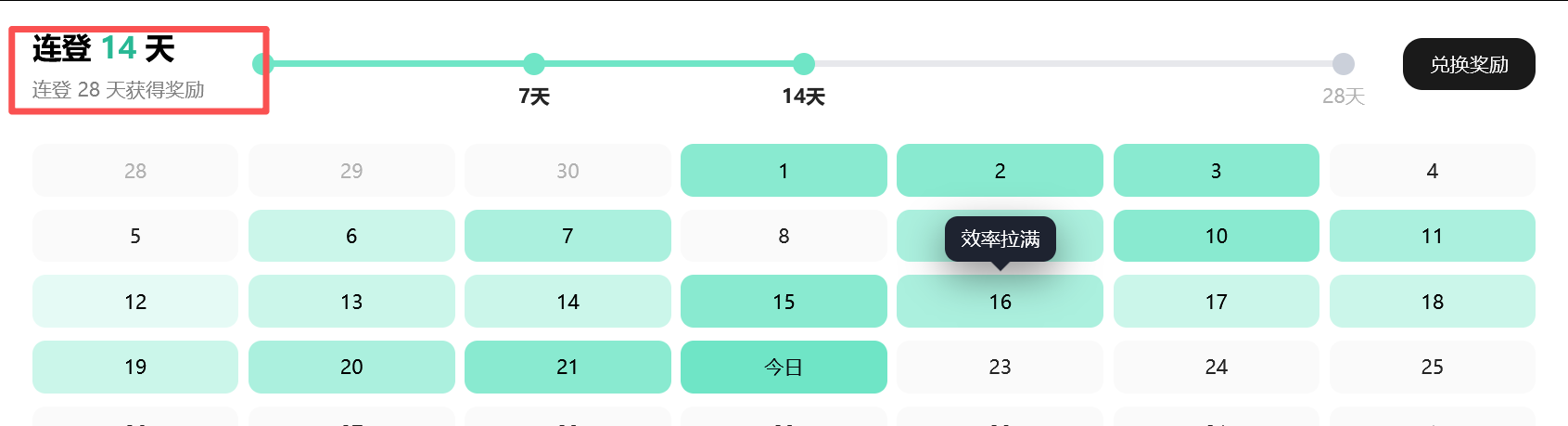Select calendar day 8
The height and width of the screenshot is (426, 1568).
click(x=784, y=236)
